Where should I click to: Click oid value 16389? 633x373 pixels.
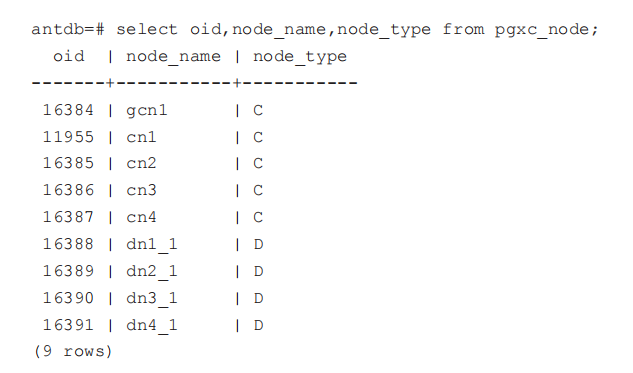click(x=68, y=271)
